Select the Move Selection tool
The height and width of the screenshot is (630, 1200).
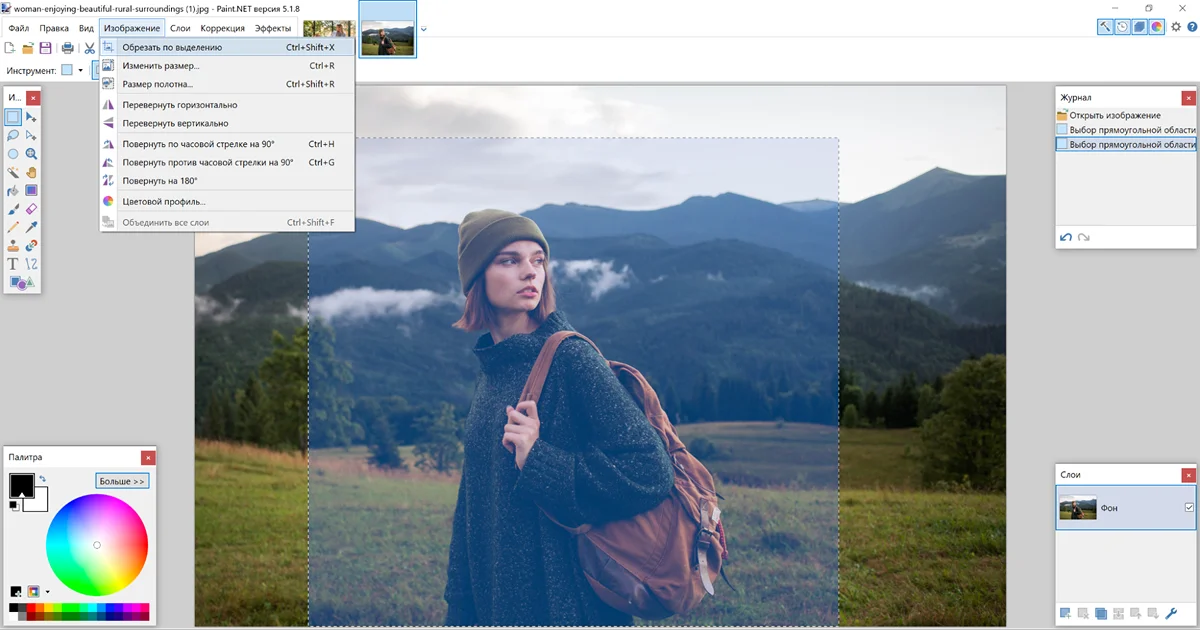(x=31, y=135)
